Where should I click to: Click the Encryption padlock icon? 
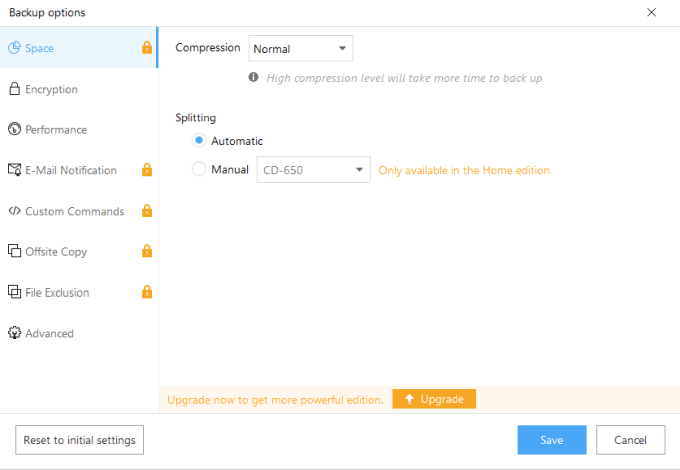15,89
